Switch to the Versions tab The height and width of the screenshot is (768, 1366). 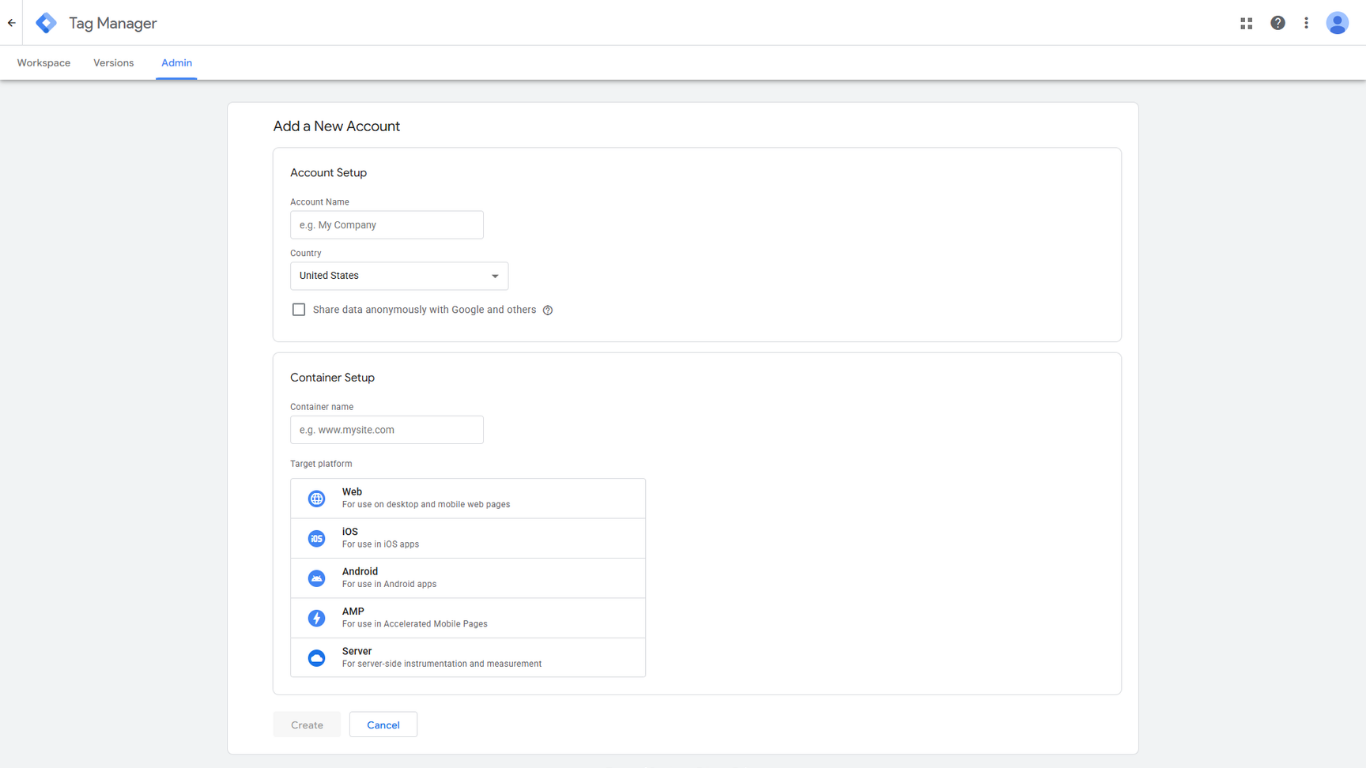pos(113,62)
